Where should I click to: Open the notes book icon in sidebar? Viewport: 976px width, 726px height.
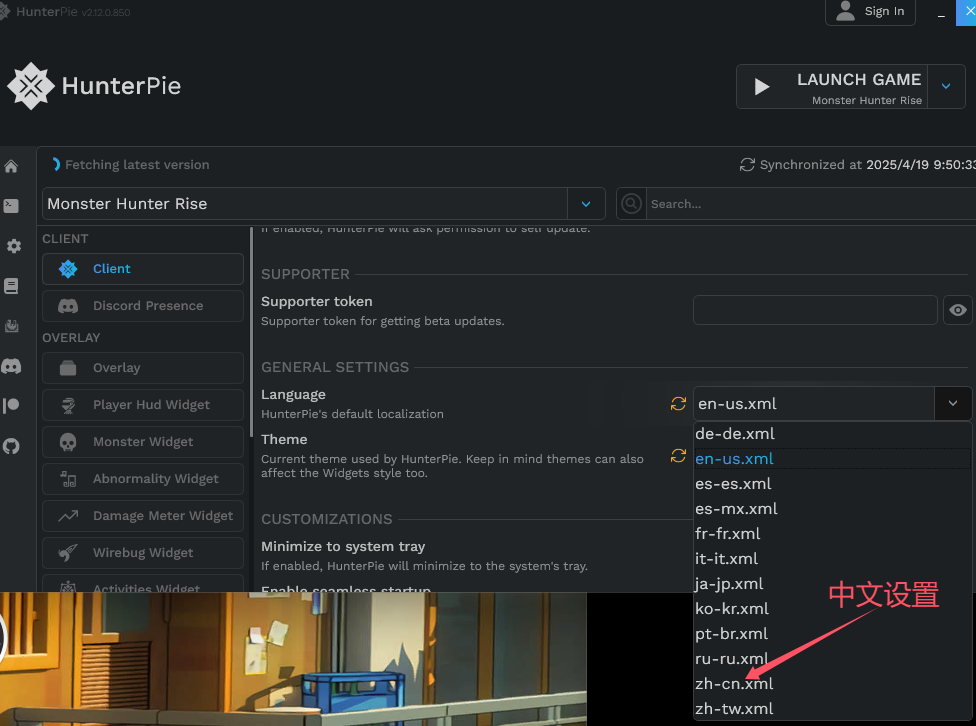(11, 286)
